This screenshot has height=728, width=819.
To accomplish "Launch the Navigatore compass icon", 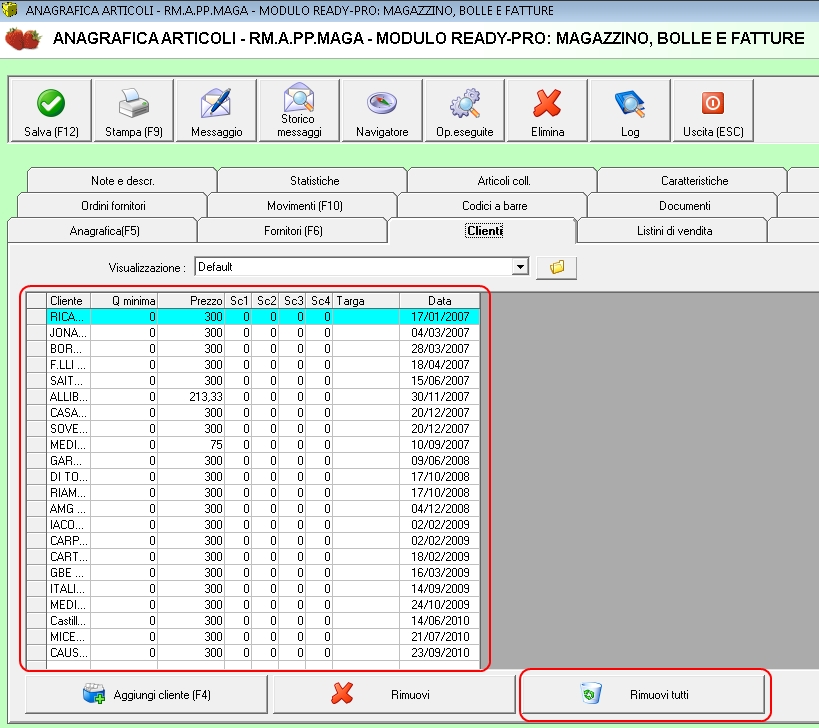I will point(382,103).
